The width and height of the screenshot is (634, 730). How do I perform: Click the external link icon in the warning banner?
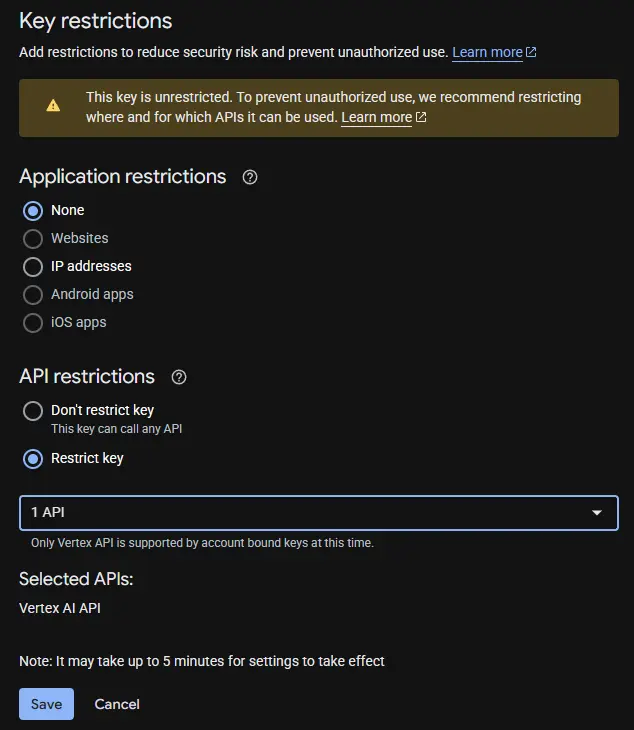click(421, 118)
